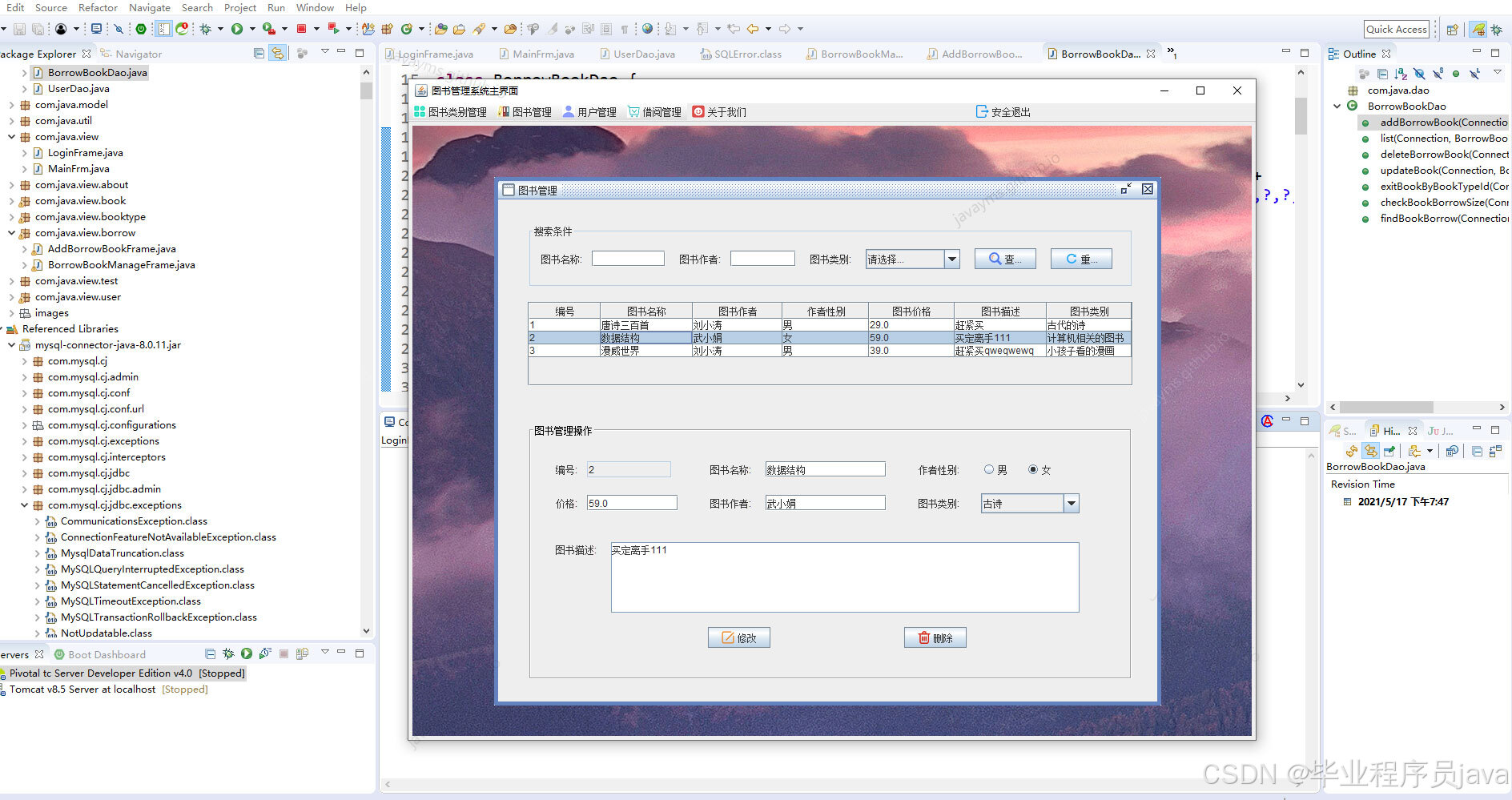Sort Outline members alphabetically
The height and width of the screenshot is (800, 1512).
(x=1401, y=74)
